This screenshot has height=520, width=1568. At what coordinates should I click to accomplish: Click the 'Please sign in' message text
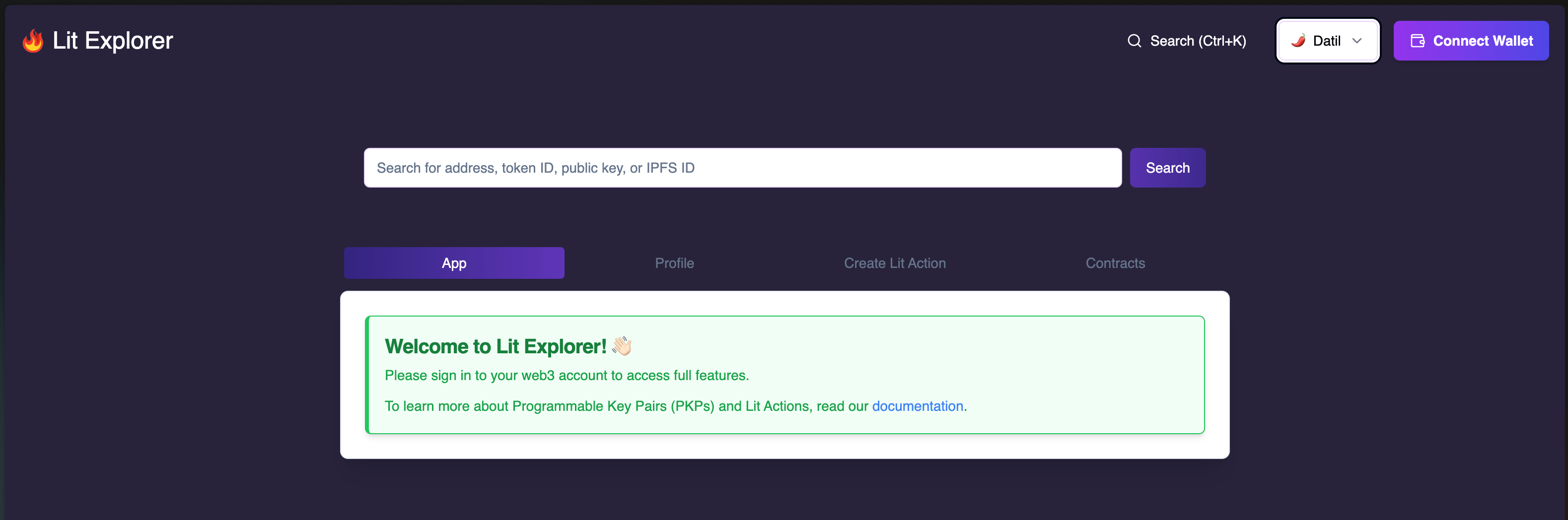[566, 376]
